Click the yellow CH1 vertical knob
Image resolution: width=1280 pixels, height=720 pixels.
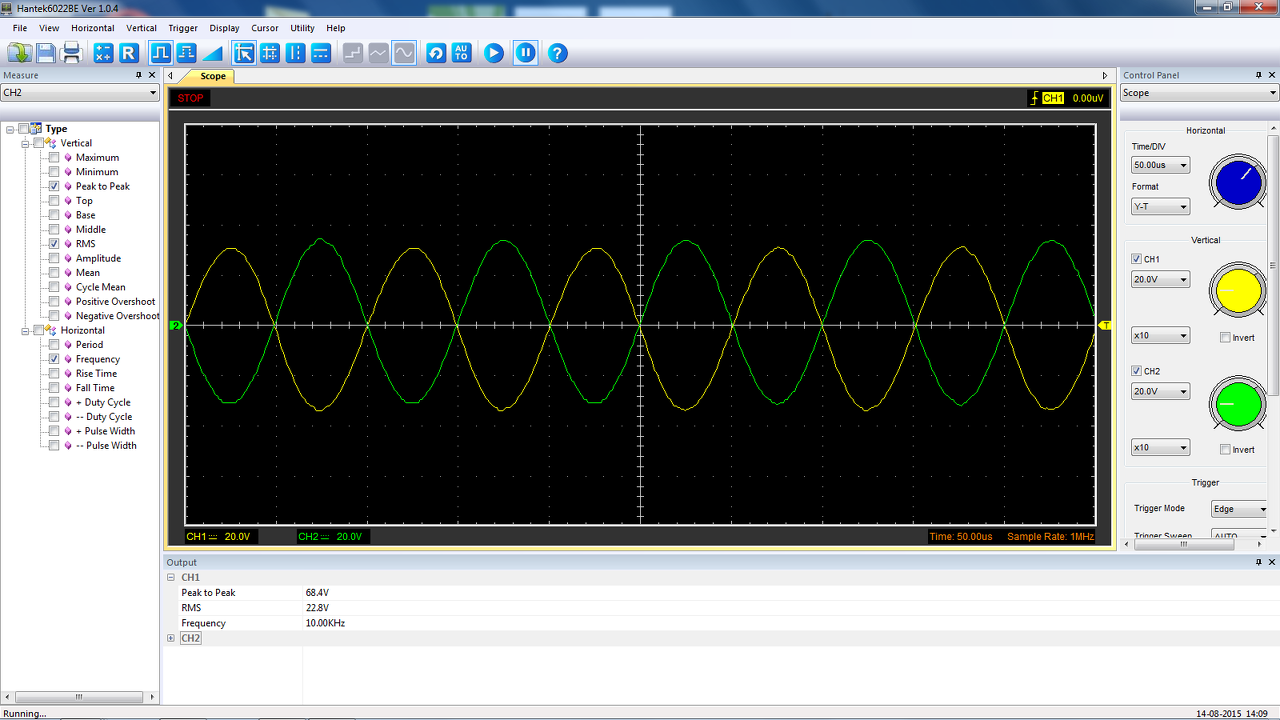pyautogui.click(x=1238, y=291)
